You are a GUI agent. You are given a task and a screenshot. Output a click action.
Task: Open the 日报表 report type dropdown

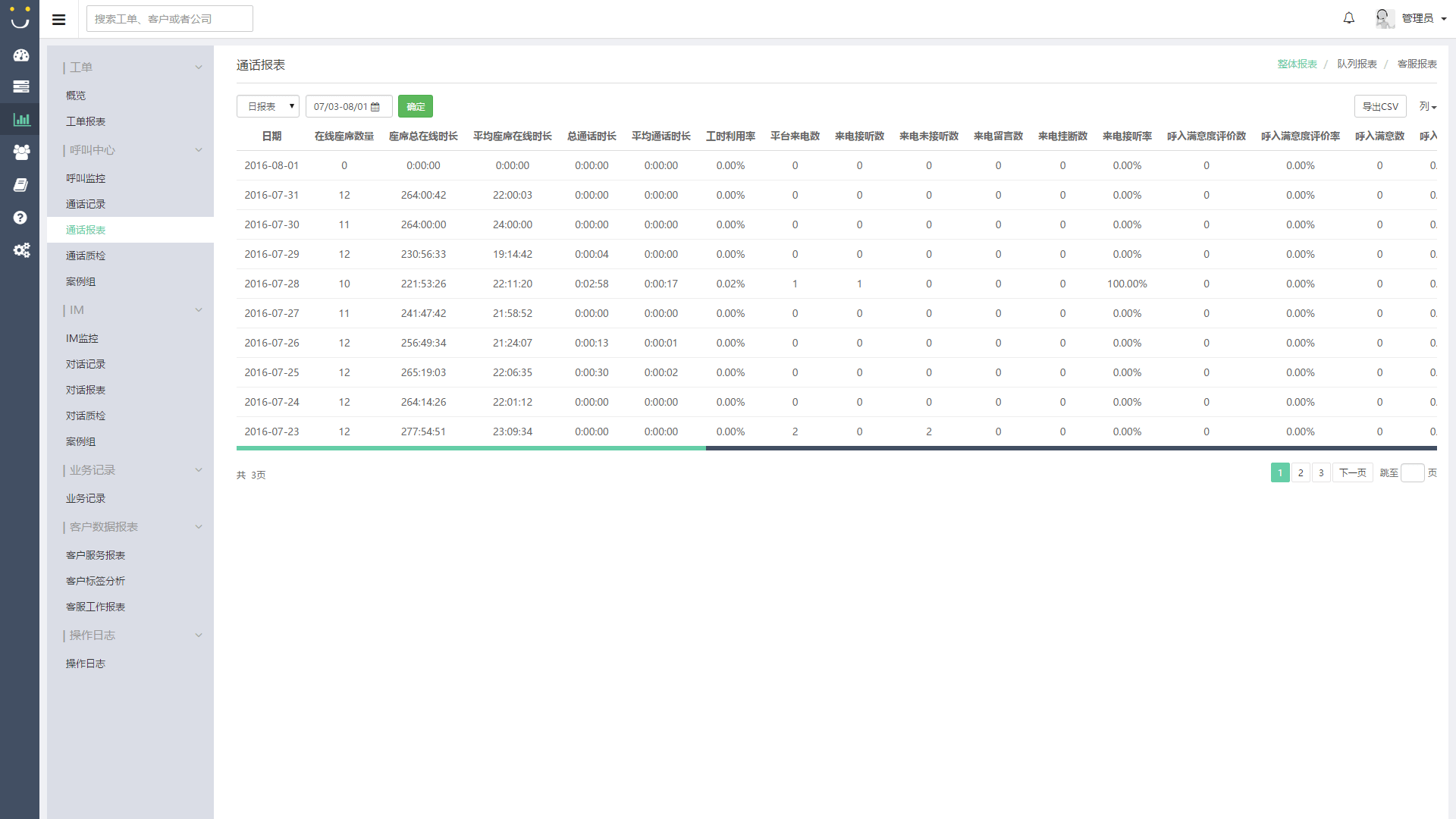[x=268, y=106]
